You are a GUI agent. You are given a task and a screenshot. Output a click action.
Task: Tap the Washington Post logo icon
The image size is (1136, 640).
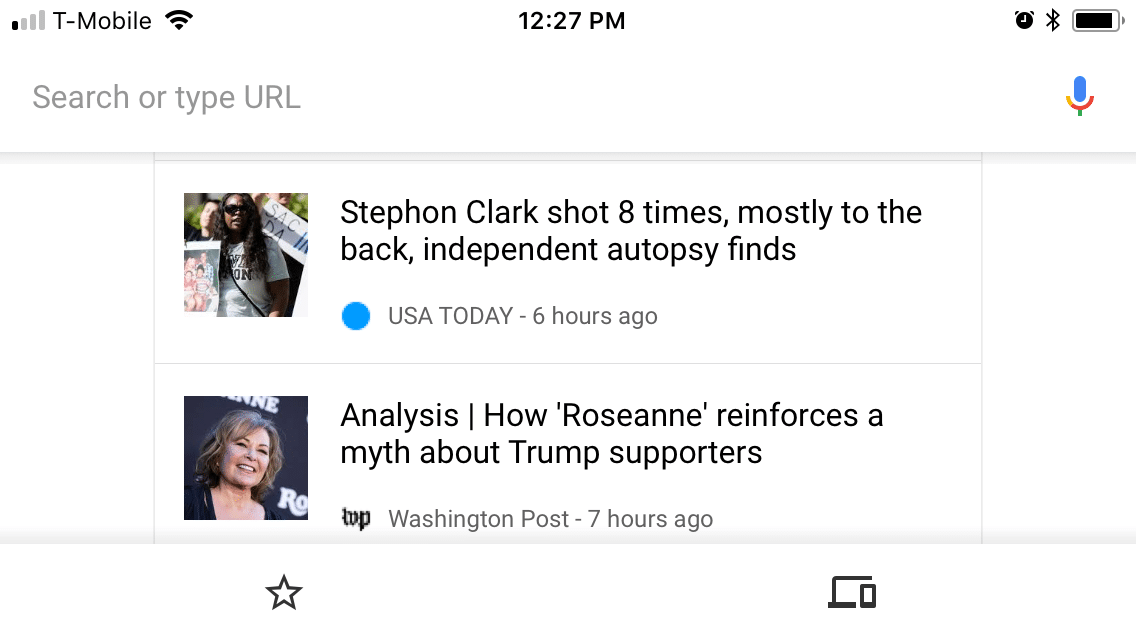click(356, 519)
